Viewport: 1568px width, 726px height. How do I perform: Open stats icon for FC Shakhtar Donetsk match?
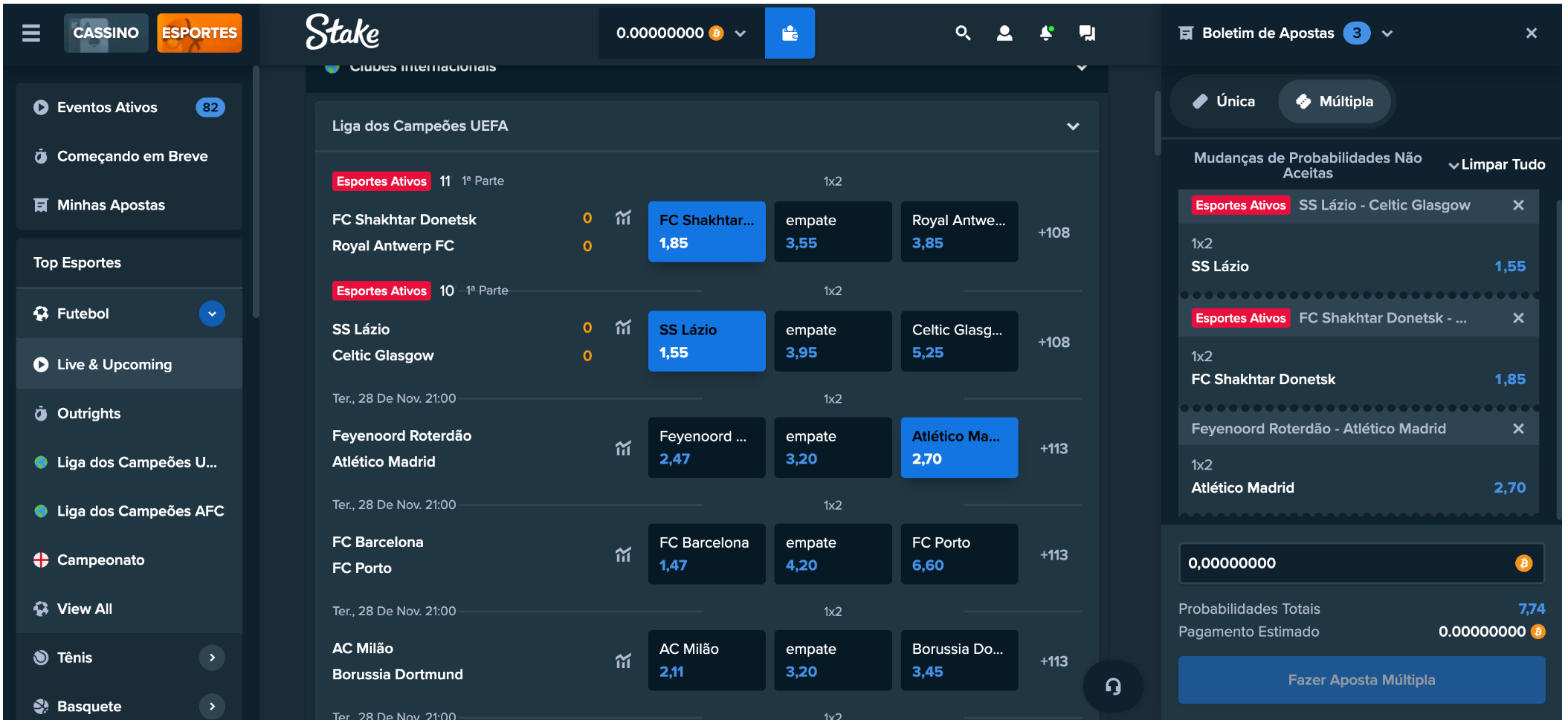[x=623, y=218]
